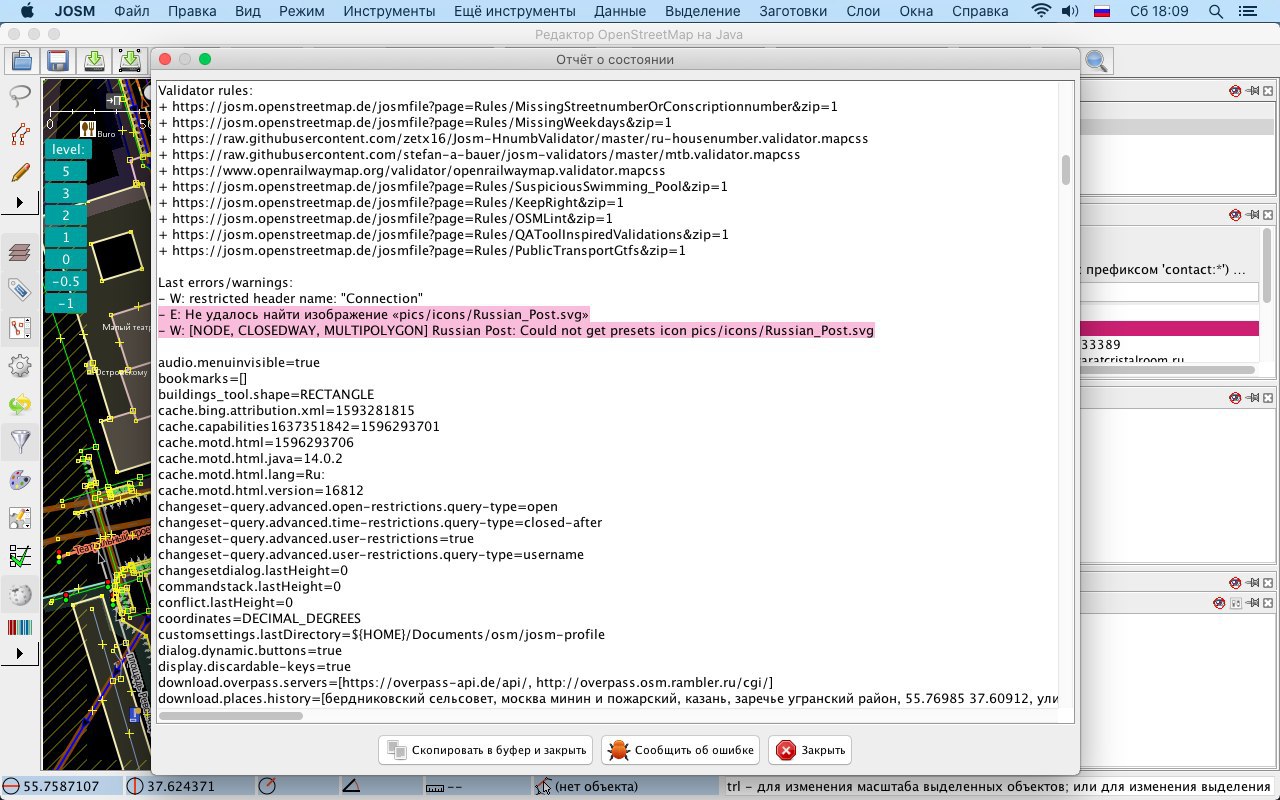Click the Save floppy disk icon
1280x800 pixels.
pyautogui.click(x=57, y=61)
